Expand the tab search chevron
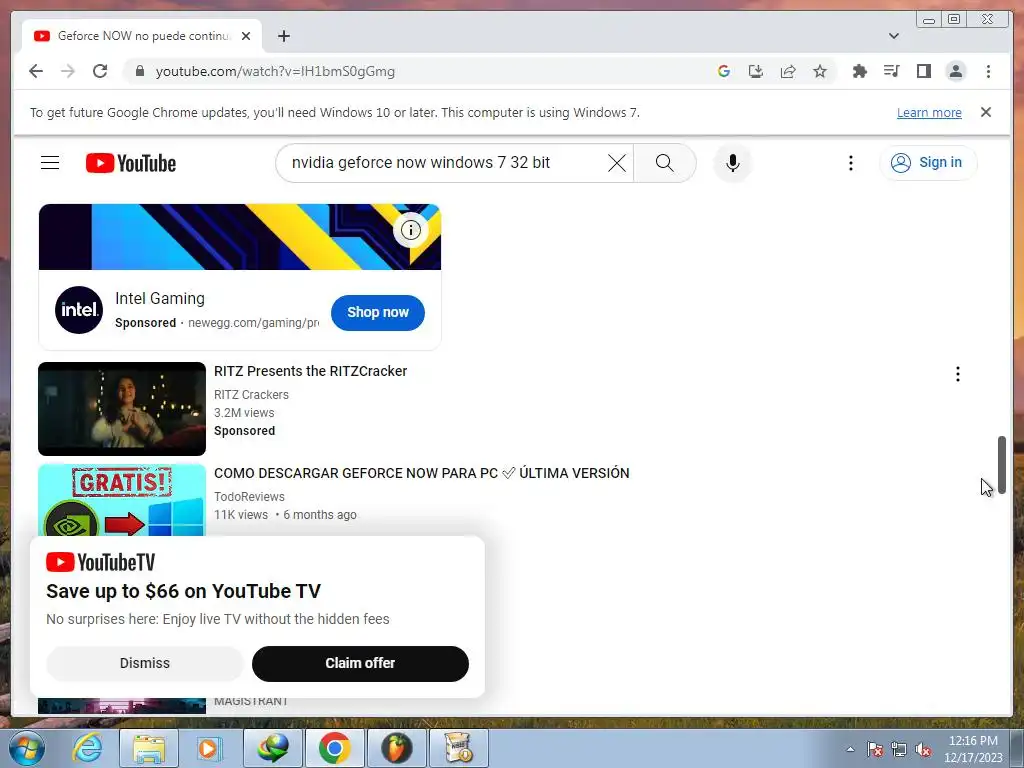1024x768 pixels. [x=893, y=36]
